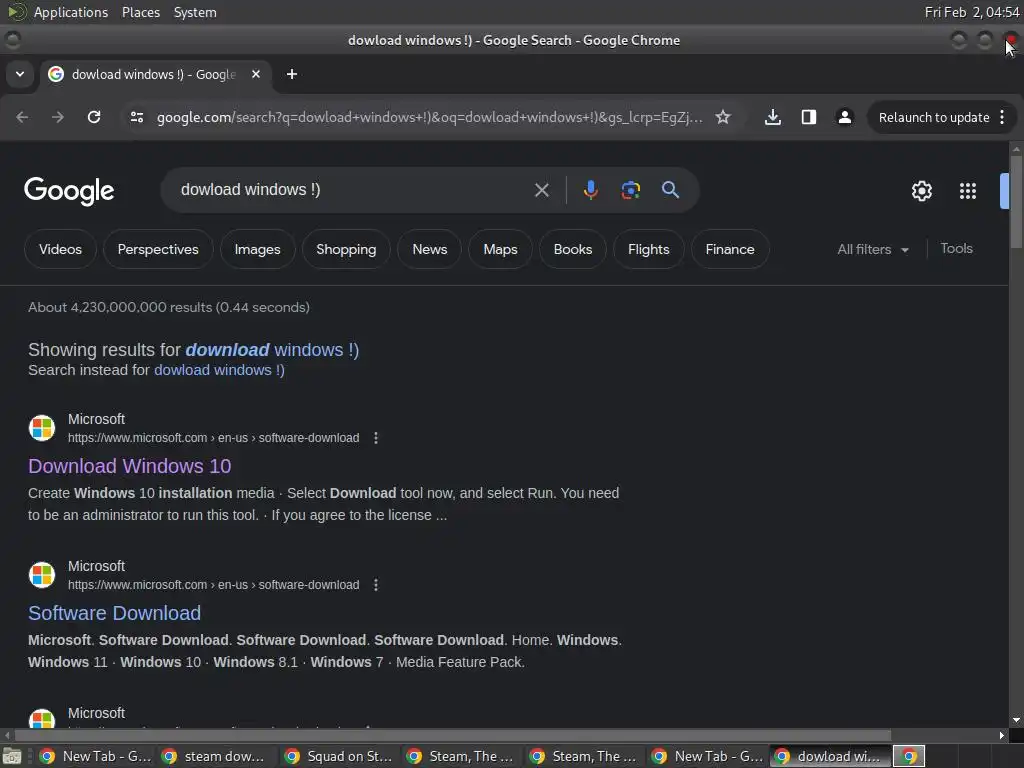Search instead for 'dowload windows !)'
This screenshot has width=1024, height=768.
click(219, 370)
